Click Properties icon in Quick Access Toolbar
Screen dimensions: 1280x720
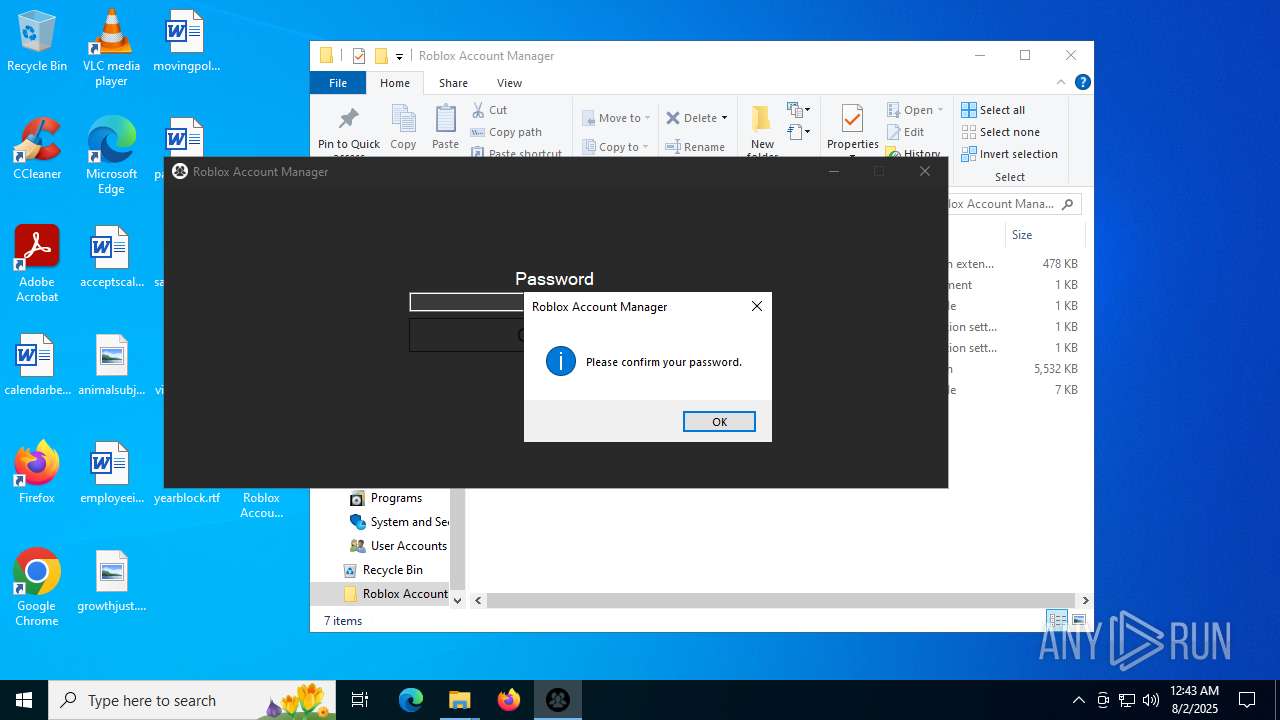tap(359, 56)
